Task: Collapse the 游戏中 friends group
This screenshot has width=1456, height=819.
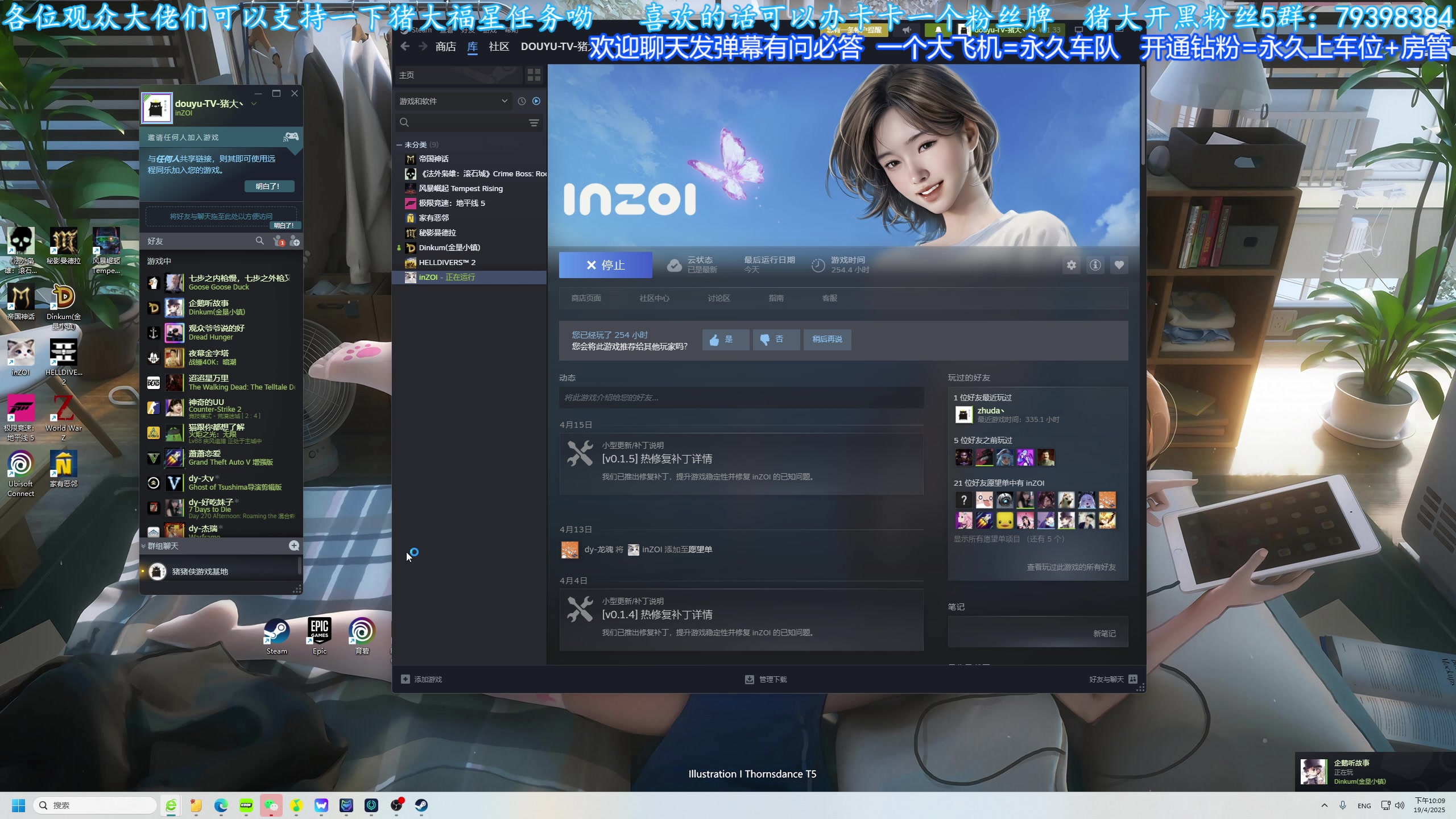Action: [x=159, y=261]
